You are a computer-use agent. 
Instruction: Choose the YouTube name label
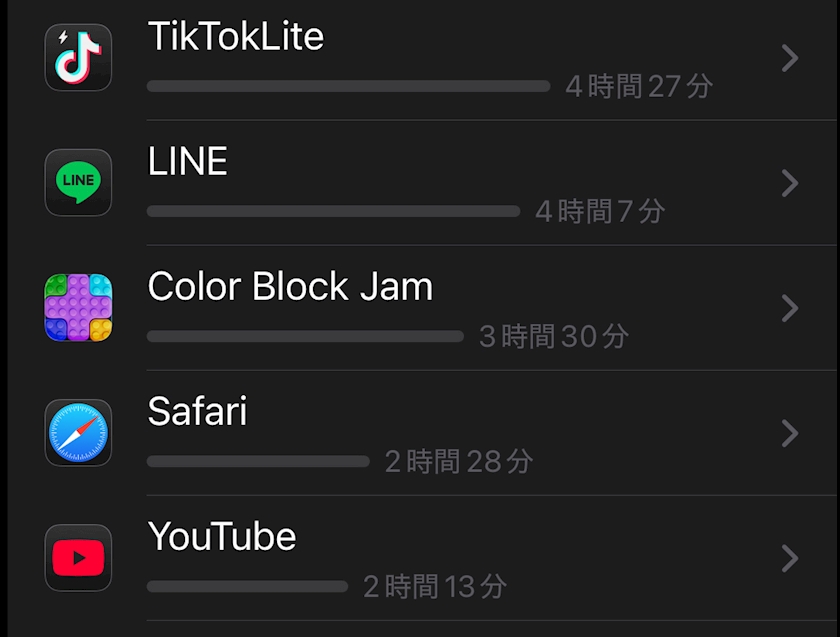pyautogui.click(x=222, y=537)
